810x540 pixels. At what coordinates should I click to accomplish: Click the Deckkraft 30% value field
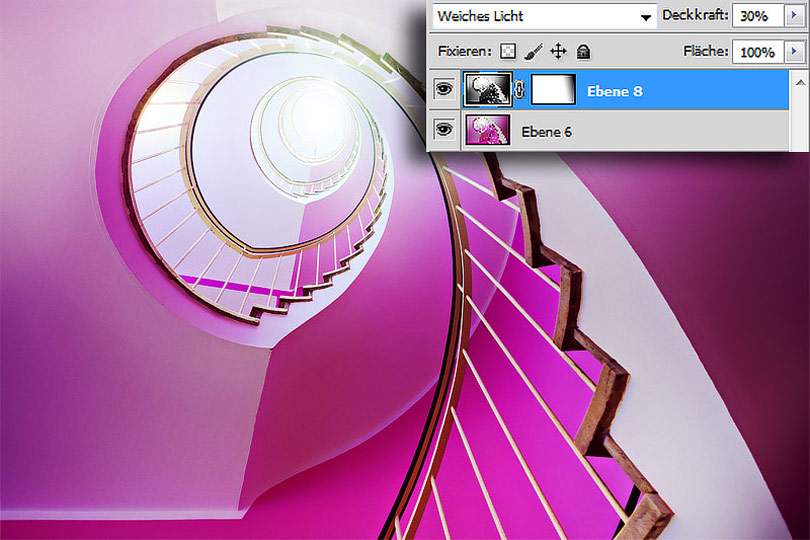click(x=758, y=16)
